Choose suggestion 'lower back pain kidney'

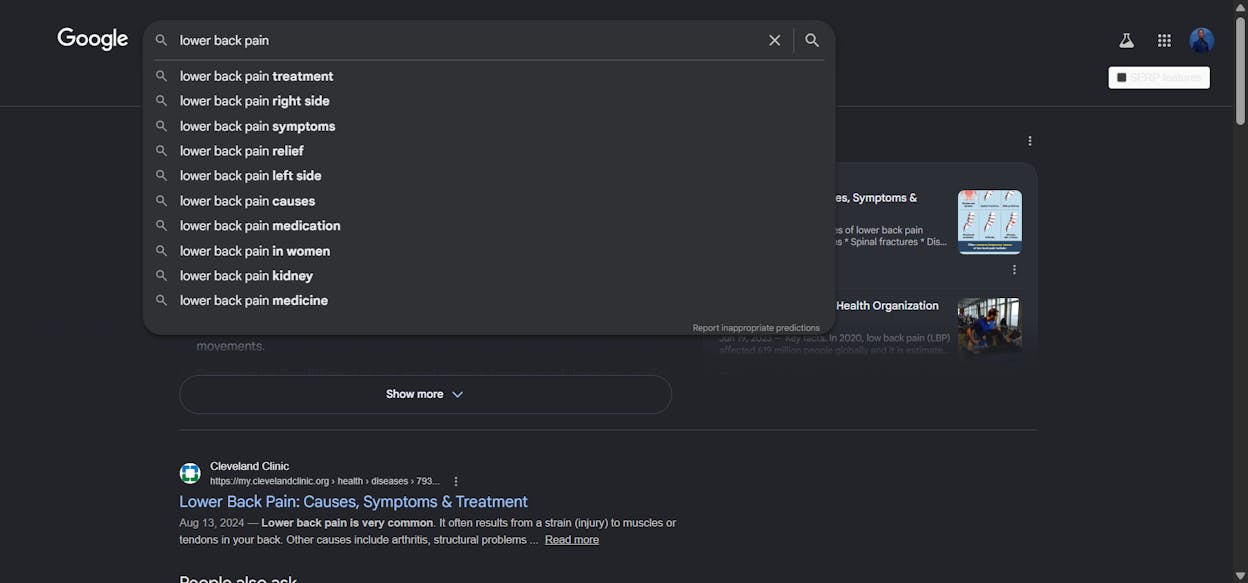pyautogui.click(x=489, y=276)
